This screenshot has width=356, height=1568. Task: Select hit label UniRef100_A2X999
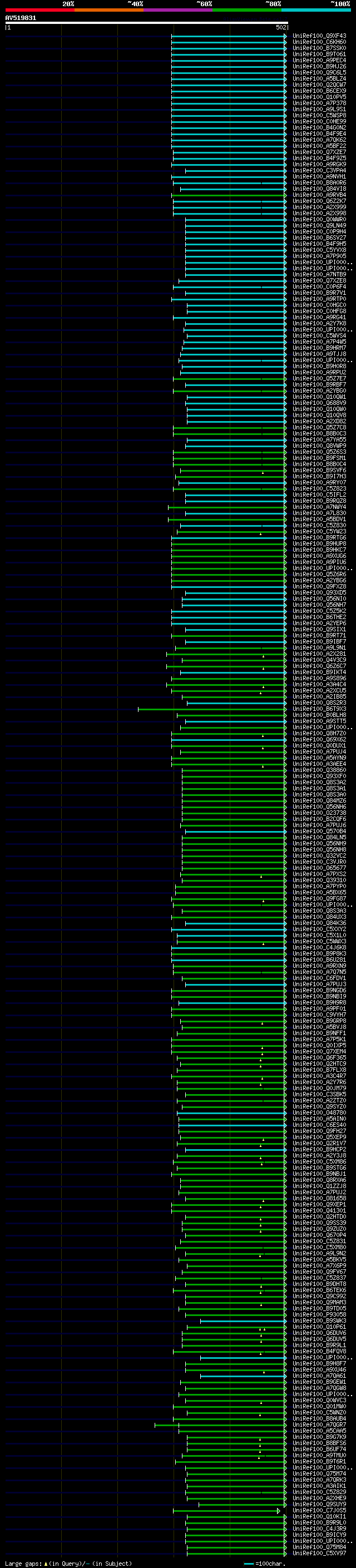pos(319,207)
